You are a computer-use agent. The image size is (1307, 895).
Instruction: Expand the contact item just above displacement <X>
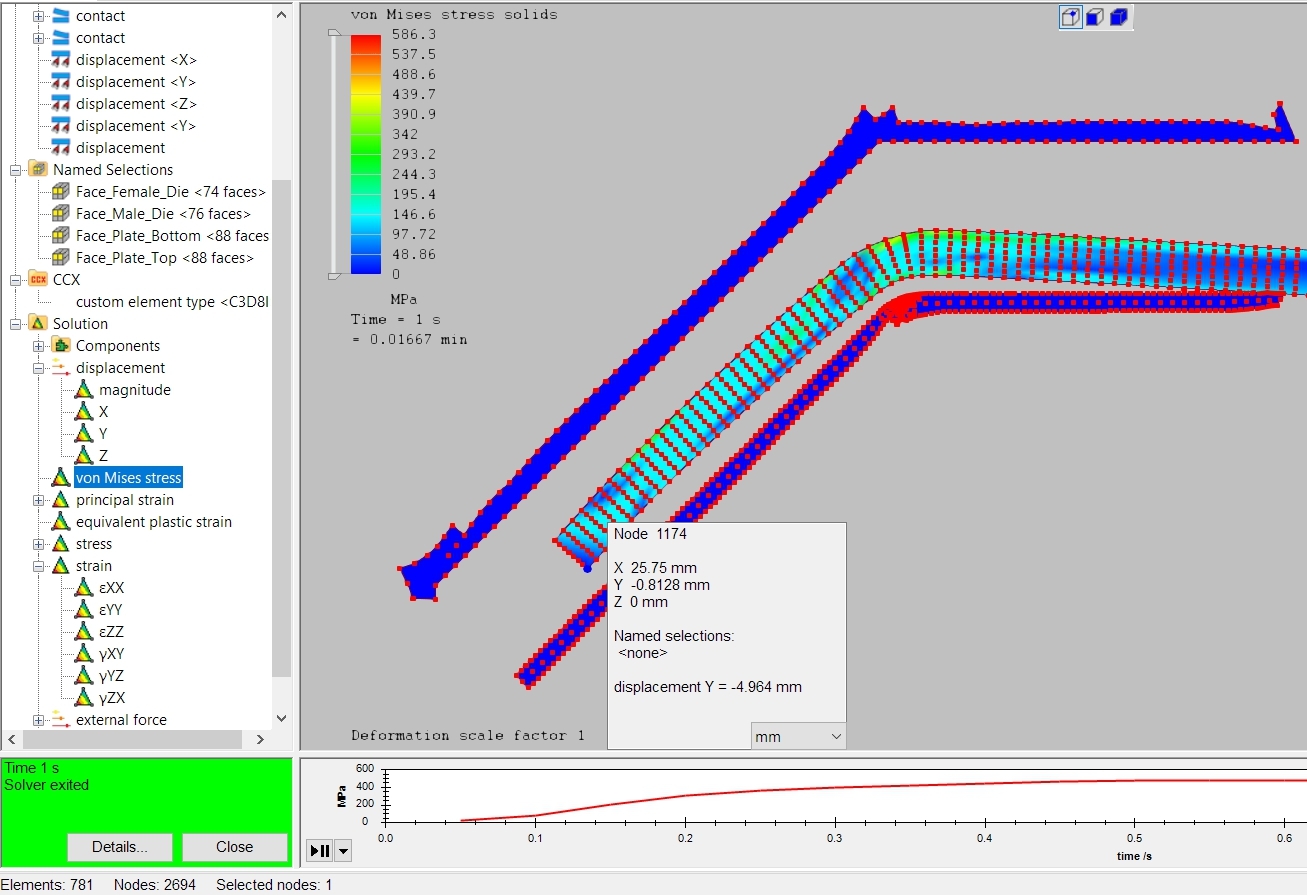39,38
